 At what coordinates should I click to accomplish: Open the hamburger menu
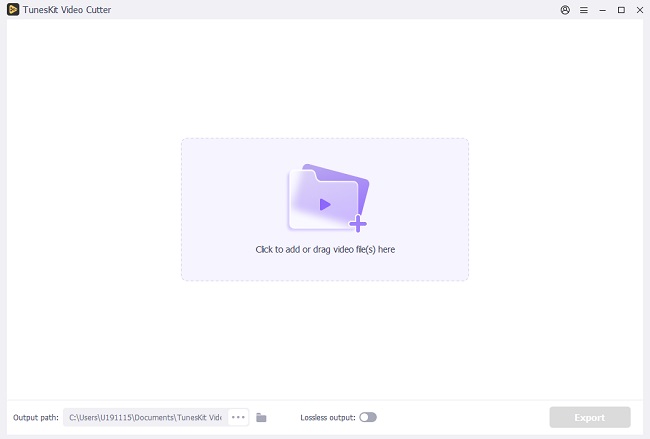pos(584,10)
